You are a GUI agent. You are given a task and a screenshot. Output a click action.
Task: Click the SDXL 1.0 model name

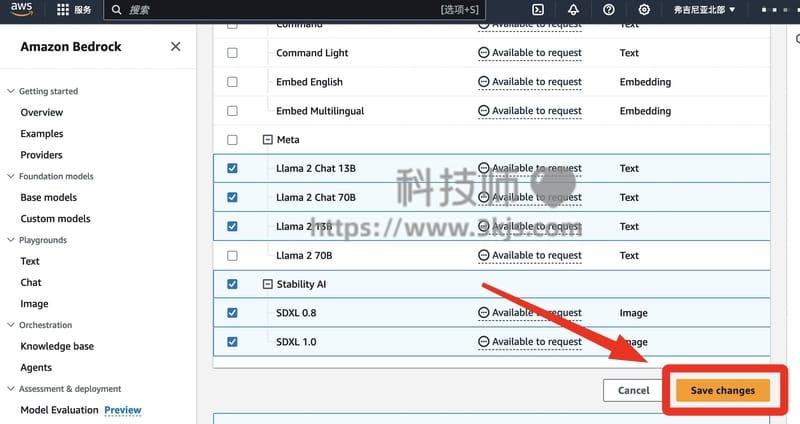pos(296,342)
